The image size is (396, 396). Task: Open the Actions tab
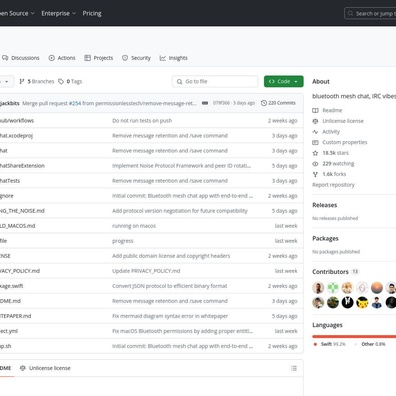click(x=62, y=58)
